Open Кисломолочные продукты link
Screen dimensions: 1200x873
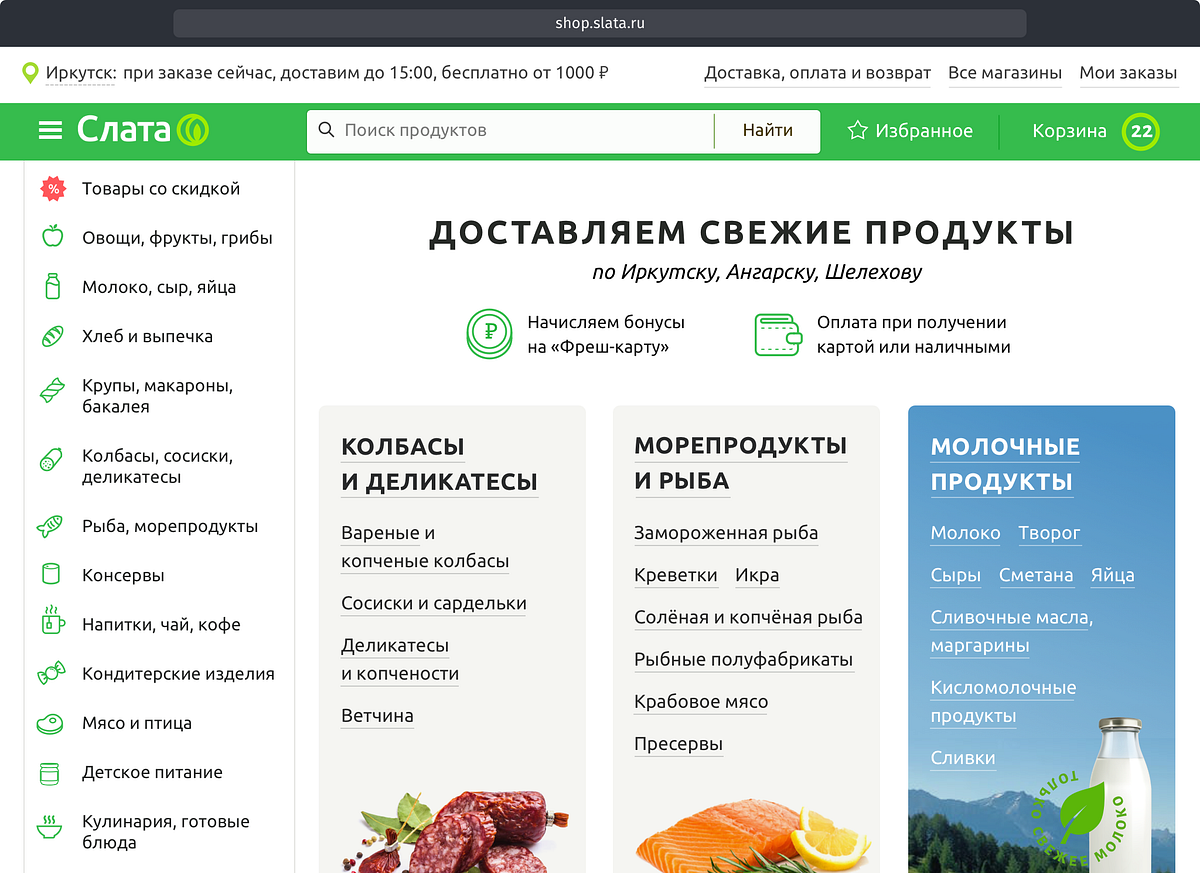tap(1003, 702)
